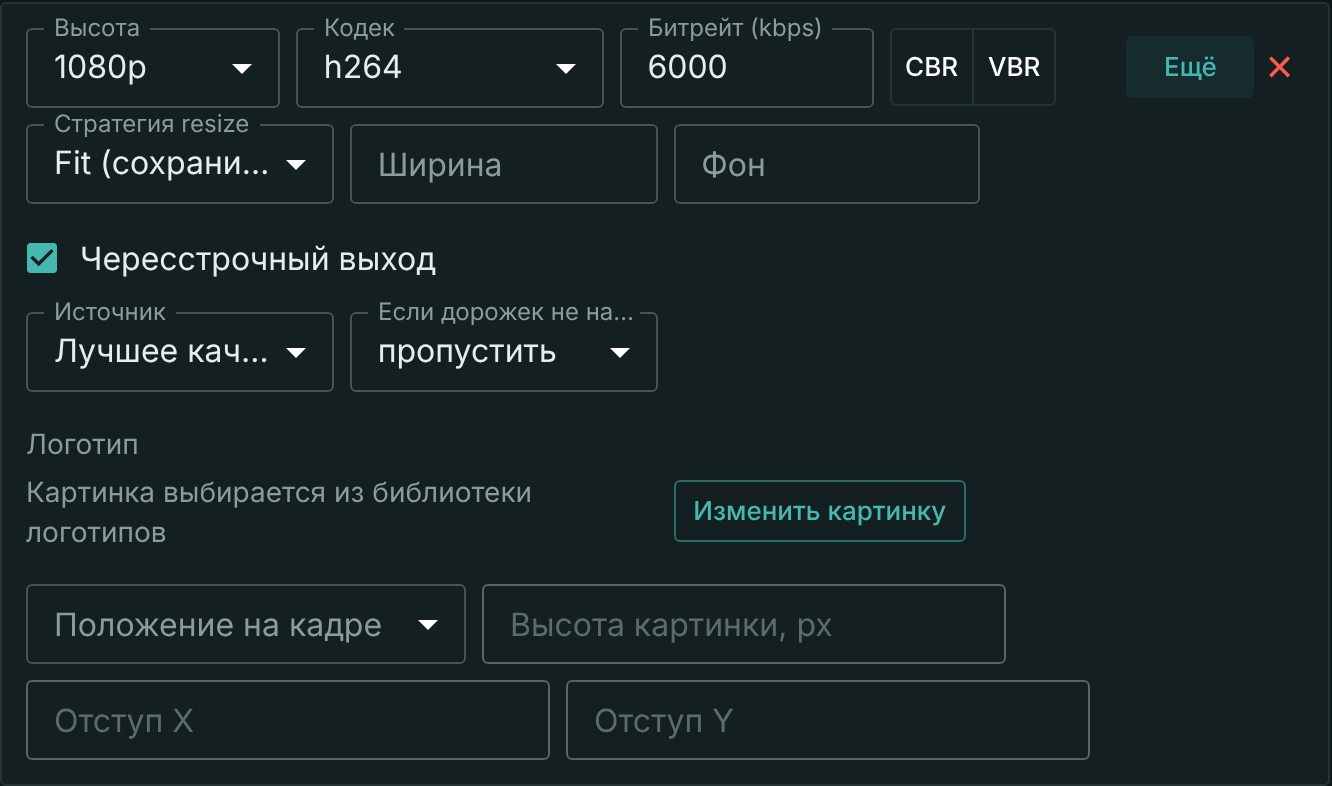Open the Источник dropdown
This screenshot has width=1332, height=786.
[x=180, y=352]
